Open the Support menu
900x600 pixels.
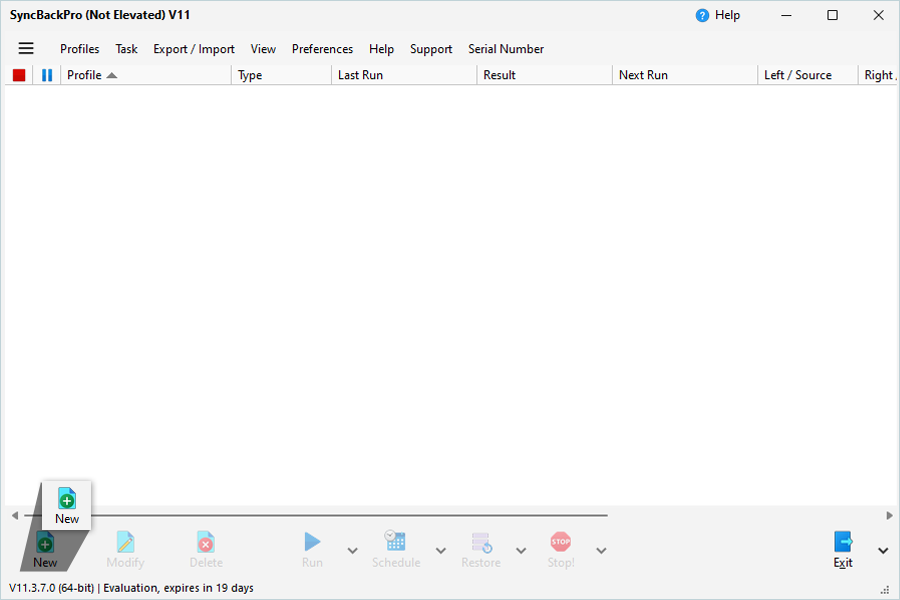click(x=431, y=49)
